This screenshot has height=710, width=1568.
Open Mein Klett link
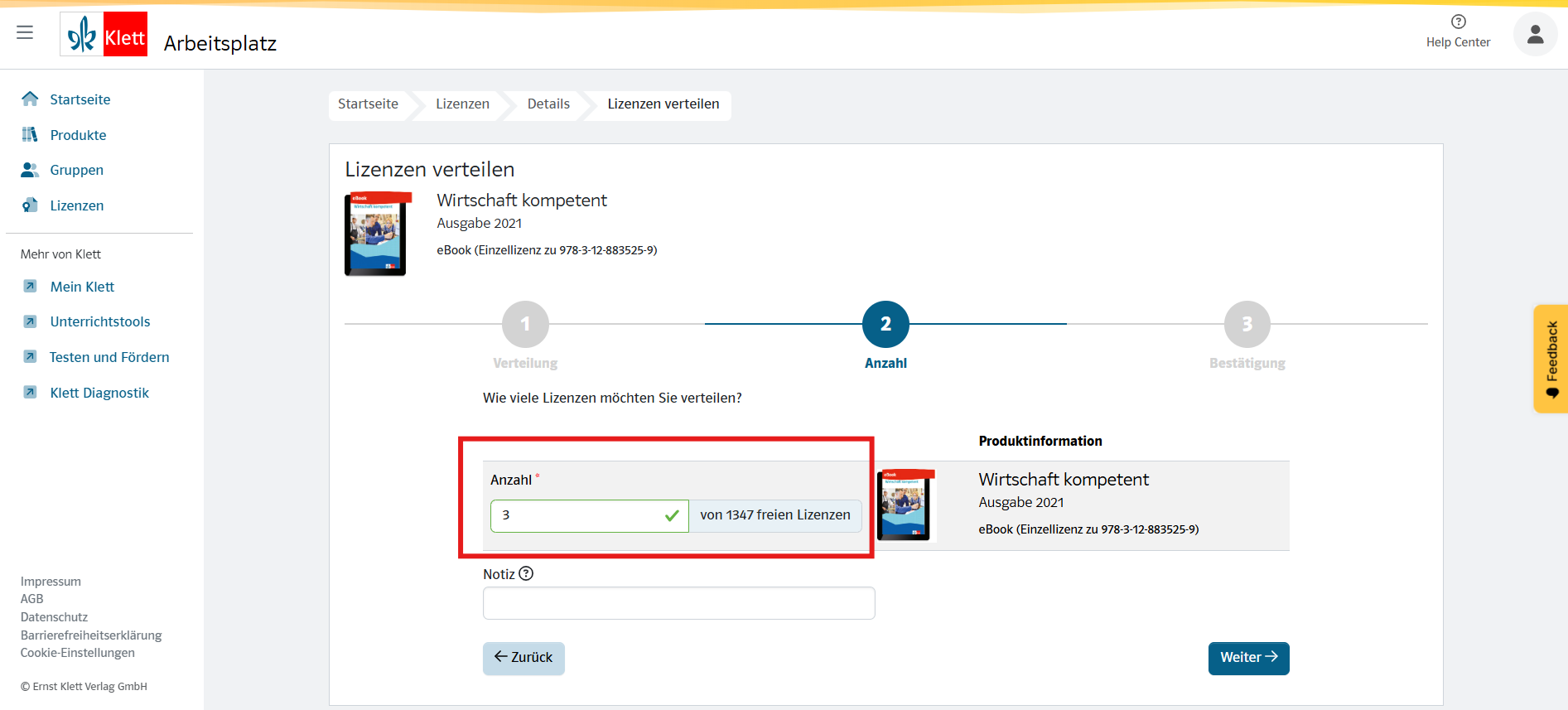coord(82,287)
